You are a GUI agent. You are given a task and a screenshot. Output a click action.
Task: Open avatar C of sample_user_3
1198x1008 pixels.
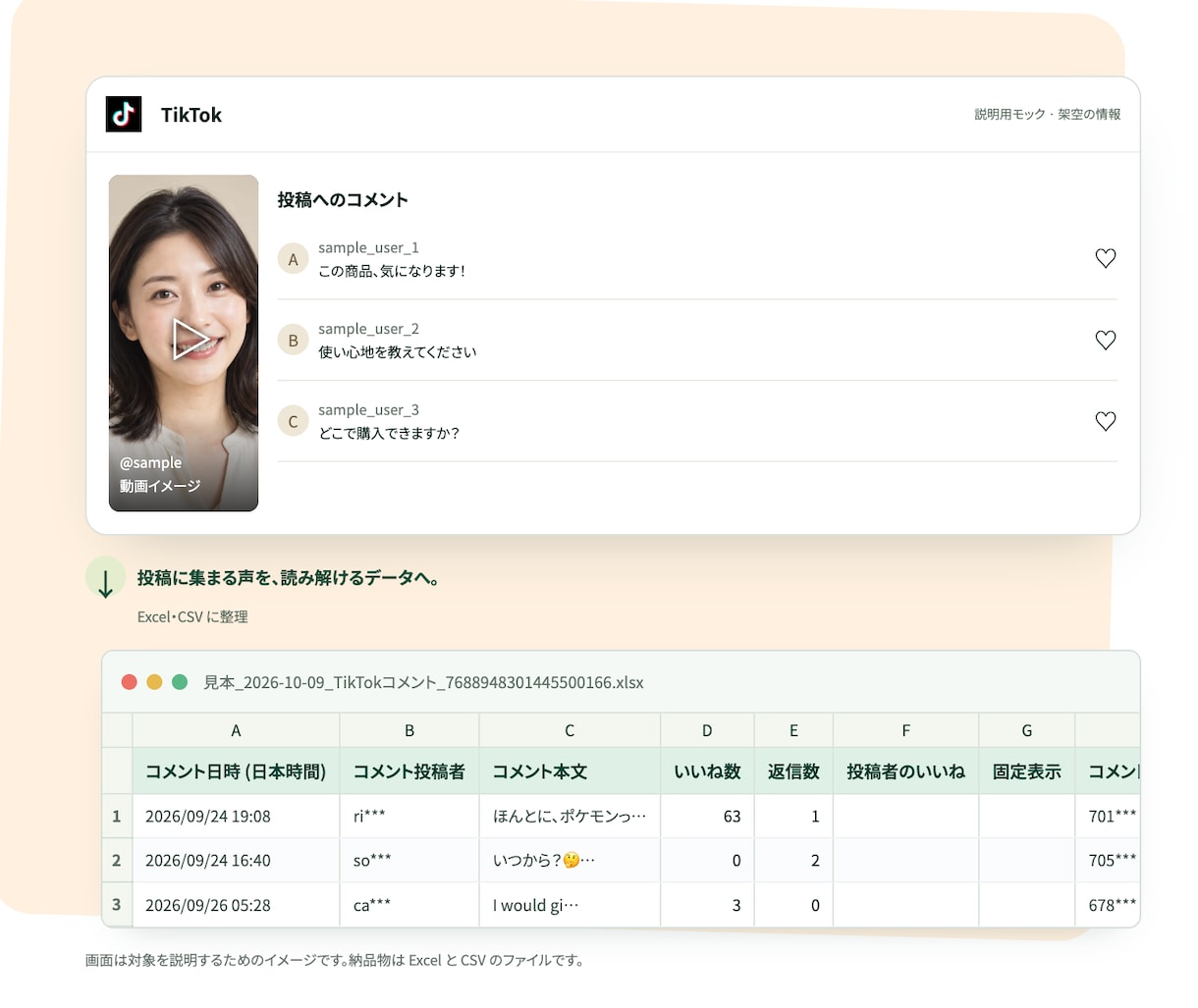[x=293, y=422]
